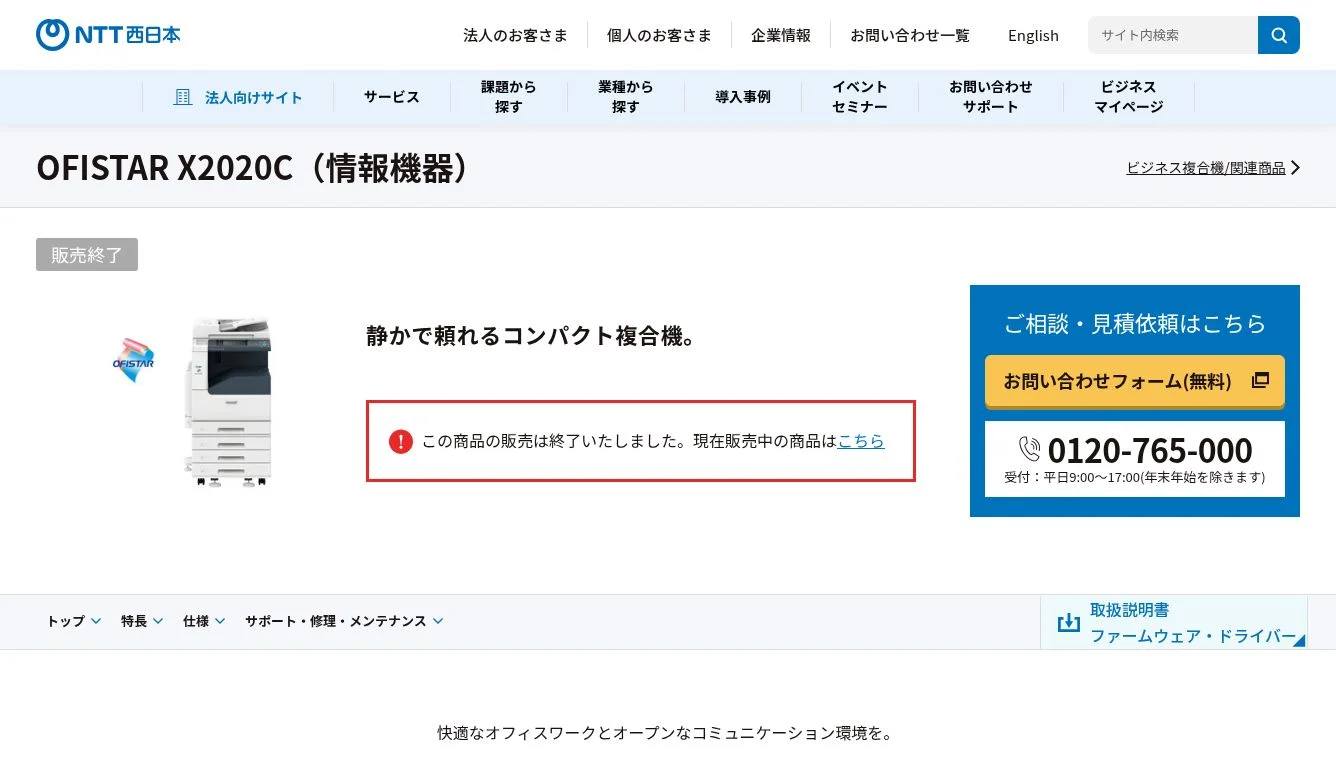Click the お問い合わせフォーム(無料) button
Viewport: 1336px width, 768px height.
(1134, 381)
